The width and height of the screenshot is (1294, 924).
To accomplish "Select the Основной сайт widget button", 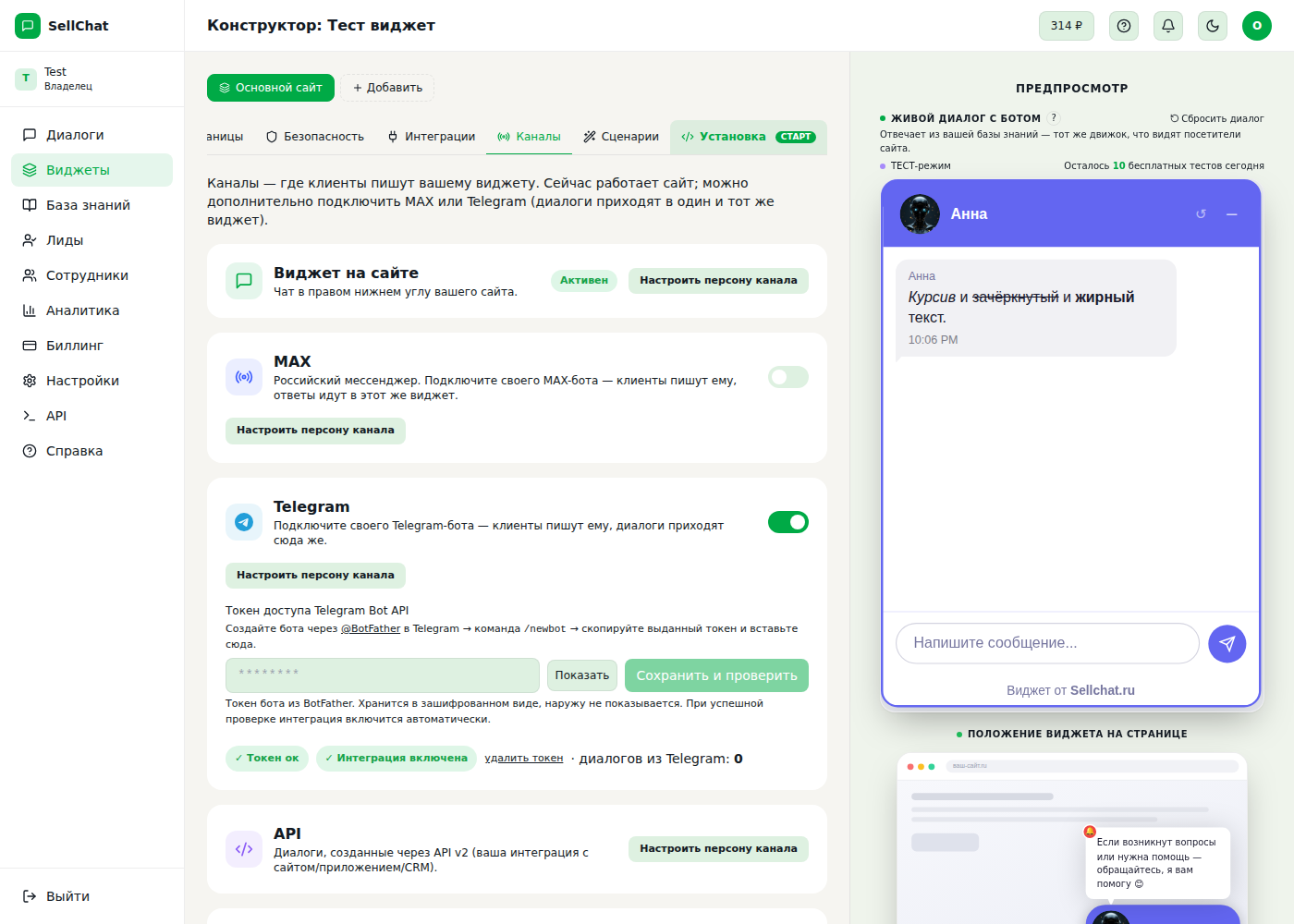I will [x=271, y=88].
